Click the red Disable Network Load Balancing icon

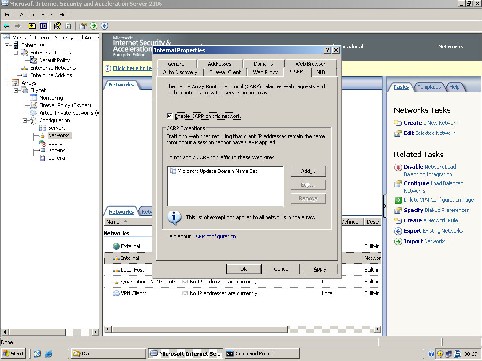click(x=398, y=167)
